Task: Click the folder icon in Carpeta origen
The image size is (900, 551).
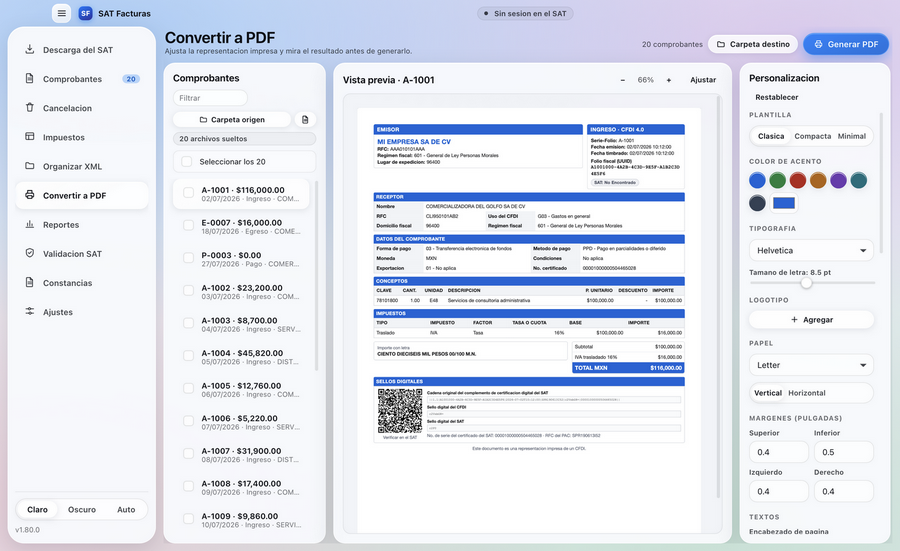Action: (x=203, y=119)
